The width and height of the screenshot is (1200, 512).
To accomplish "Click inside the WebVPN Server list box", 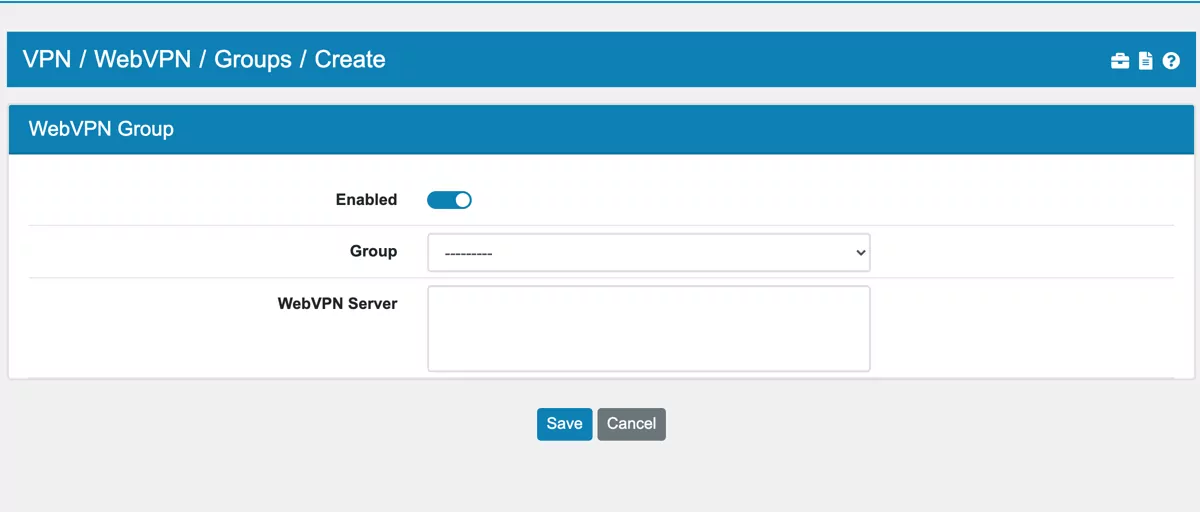I will point(649,329).
